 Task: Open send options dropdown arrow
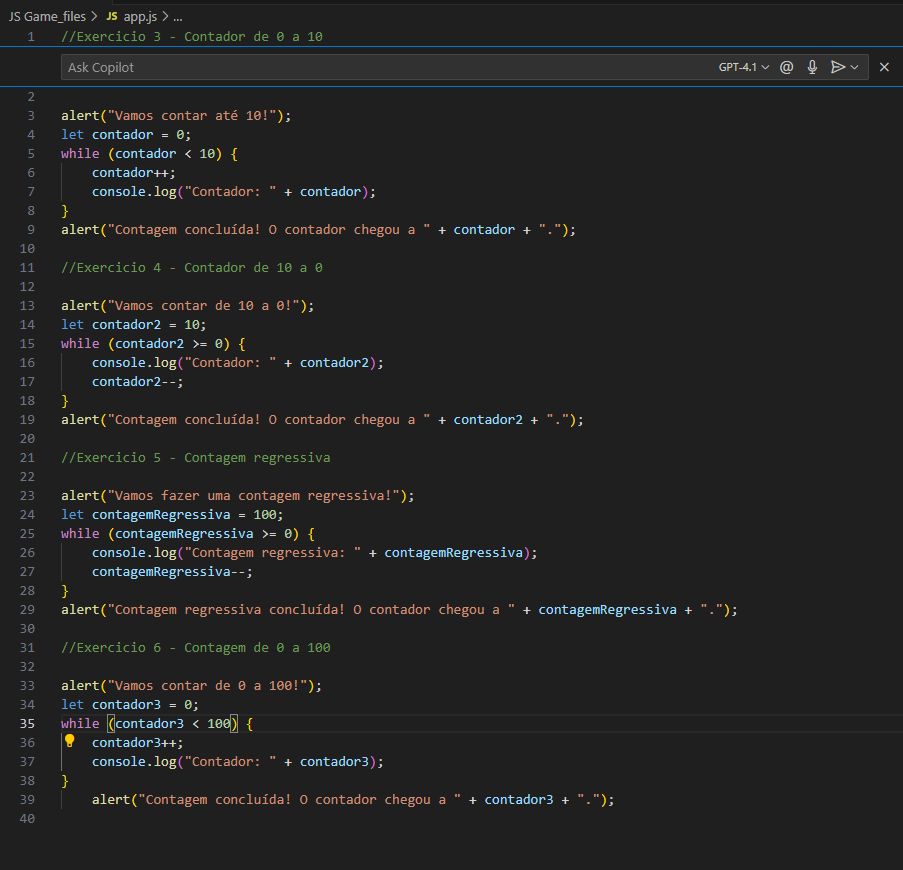(855, 67)
